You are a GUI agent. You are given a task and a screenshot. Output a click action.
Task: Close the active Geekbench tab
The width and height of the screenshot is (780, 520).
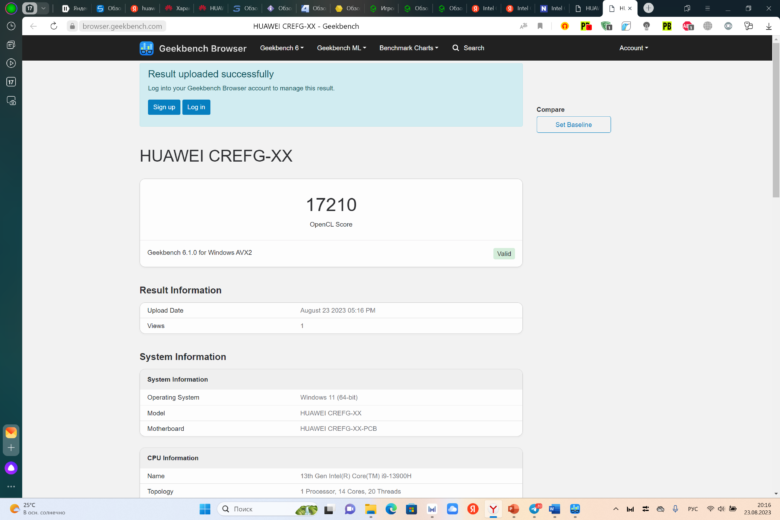pos(630,8)
